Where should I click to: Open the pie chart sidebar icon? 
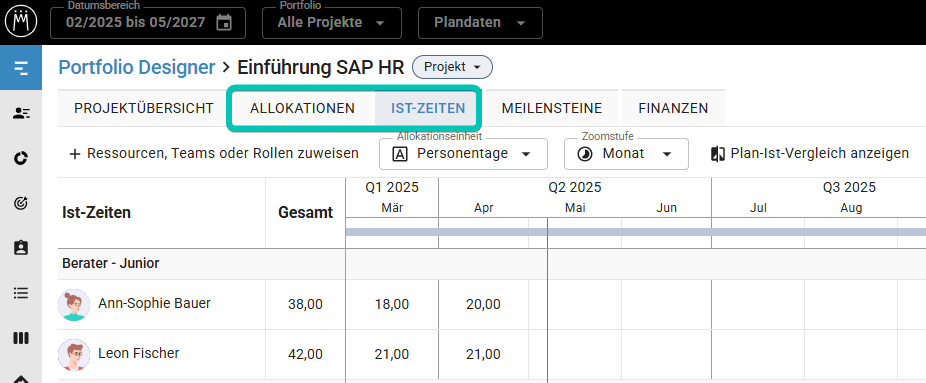21,158
